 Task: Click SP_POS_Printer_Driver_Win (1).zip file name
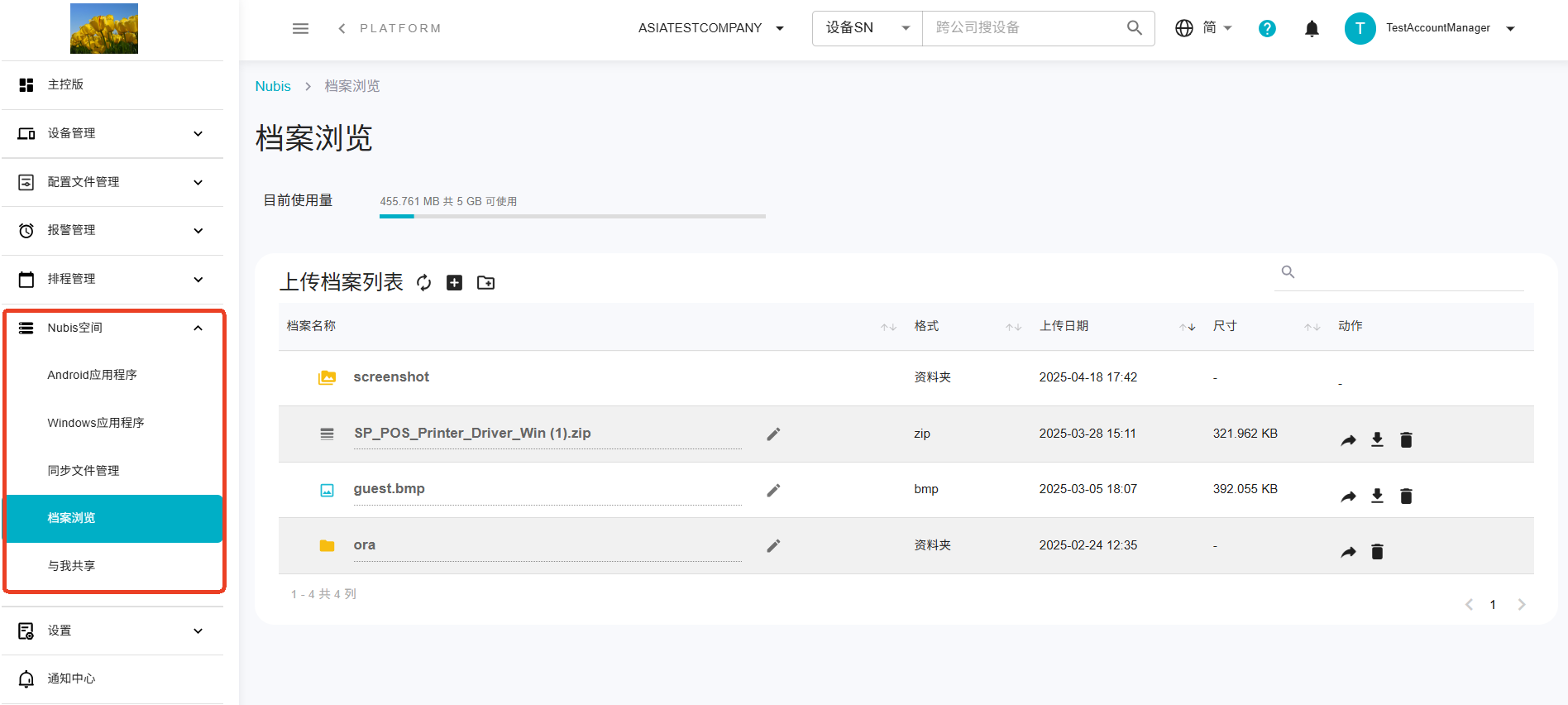(x=472, y=434)
